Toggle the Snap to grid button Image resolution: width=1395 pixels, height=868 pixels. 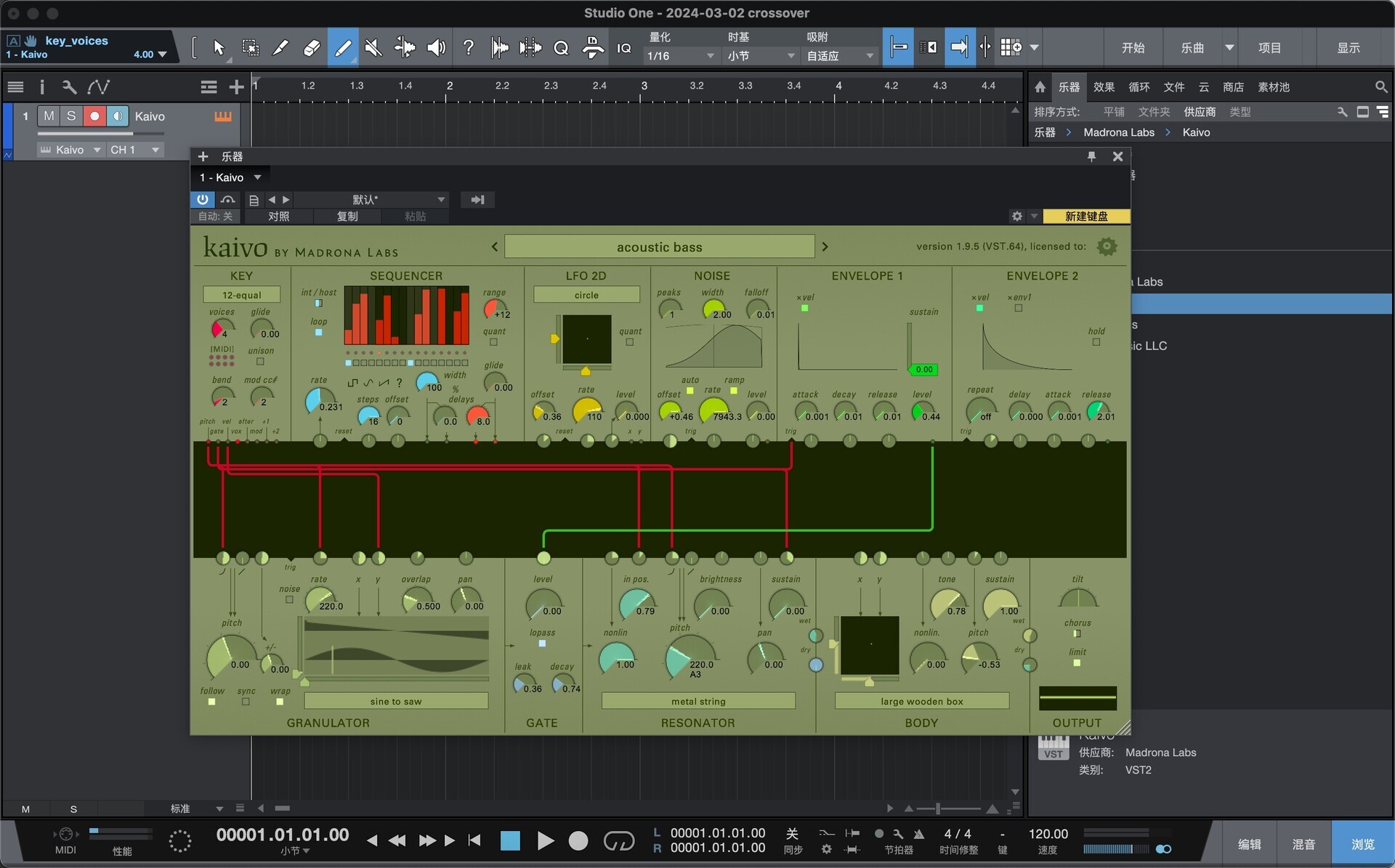click(x=898, y=48)
